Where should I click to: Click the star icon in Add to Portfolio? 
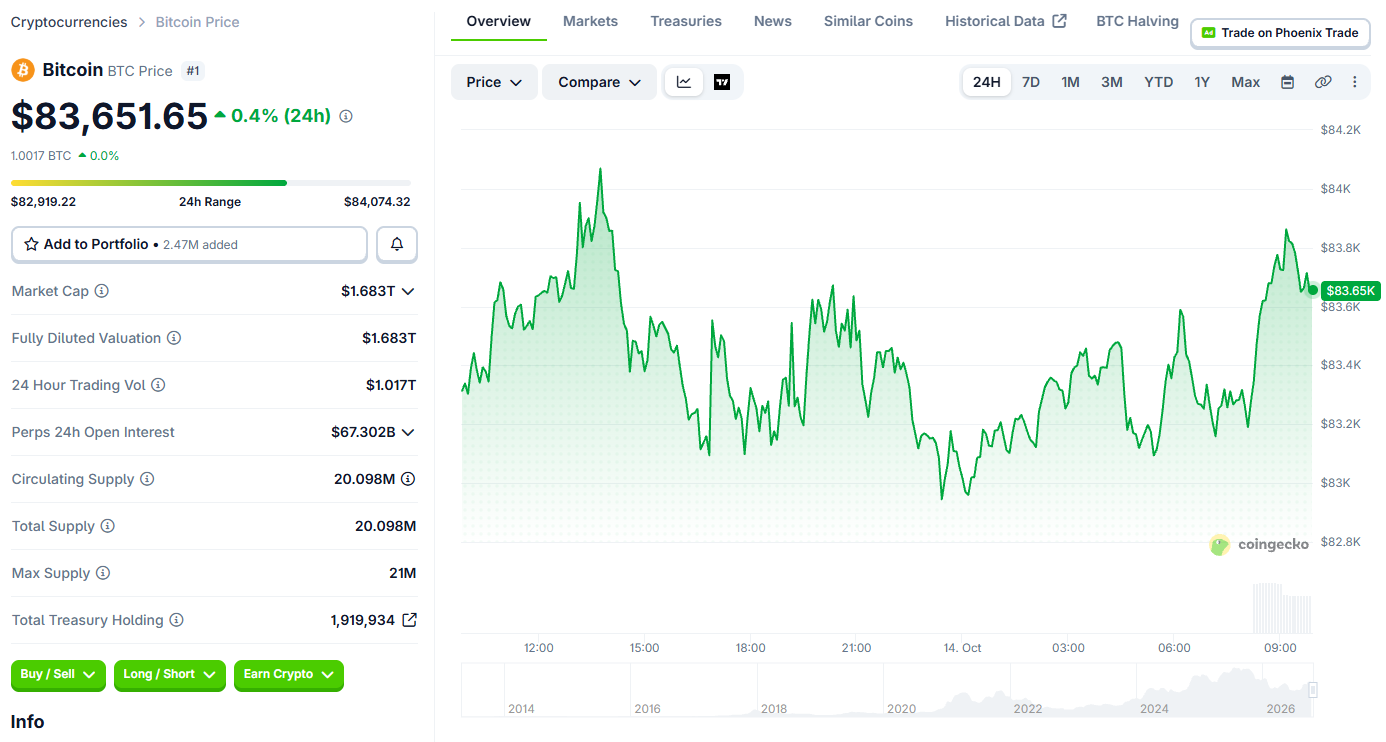pyautogui.click(x=31, y=244)
